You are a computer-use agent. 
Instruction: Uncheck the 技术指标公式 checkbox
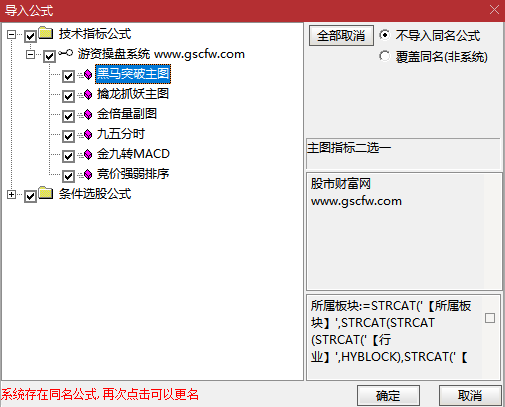pyautogui.click(x=30, y=36)
